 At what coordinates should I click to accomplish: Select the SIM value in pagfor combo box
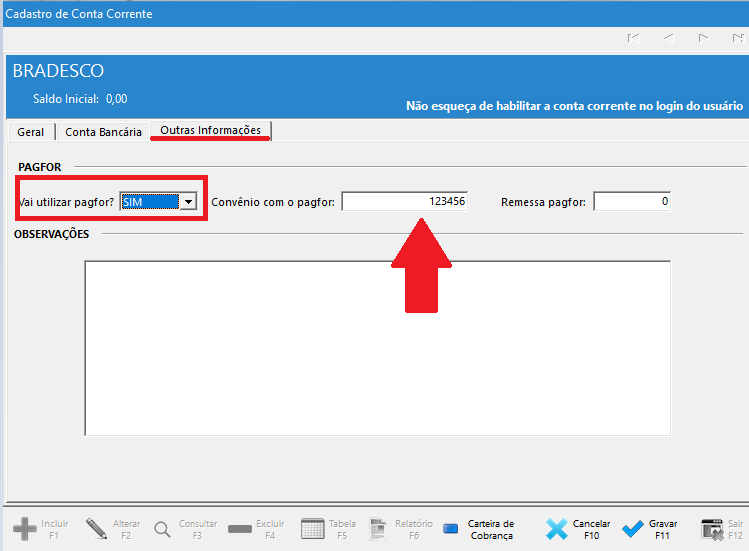coord(150,202)
